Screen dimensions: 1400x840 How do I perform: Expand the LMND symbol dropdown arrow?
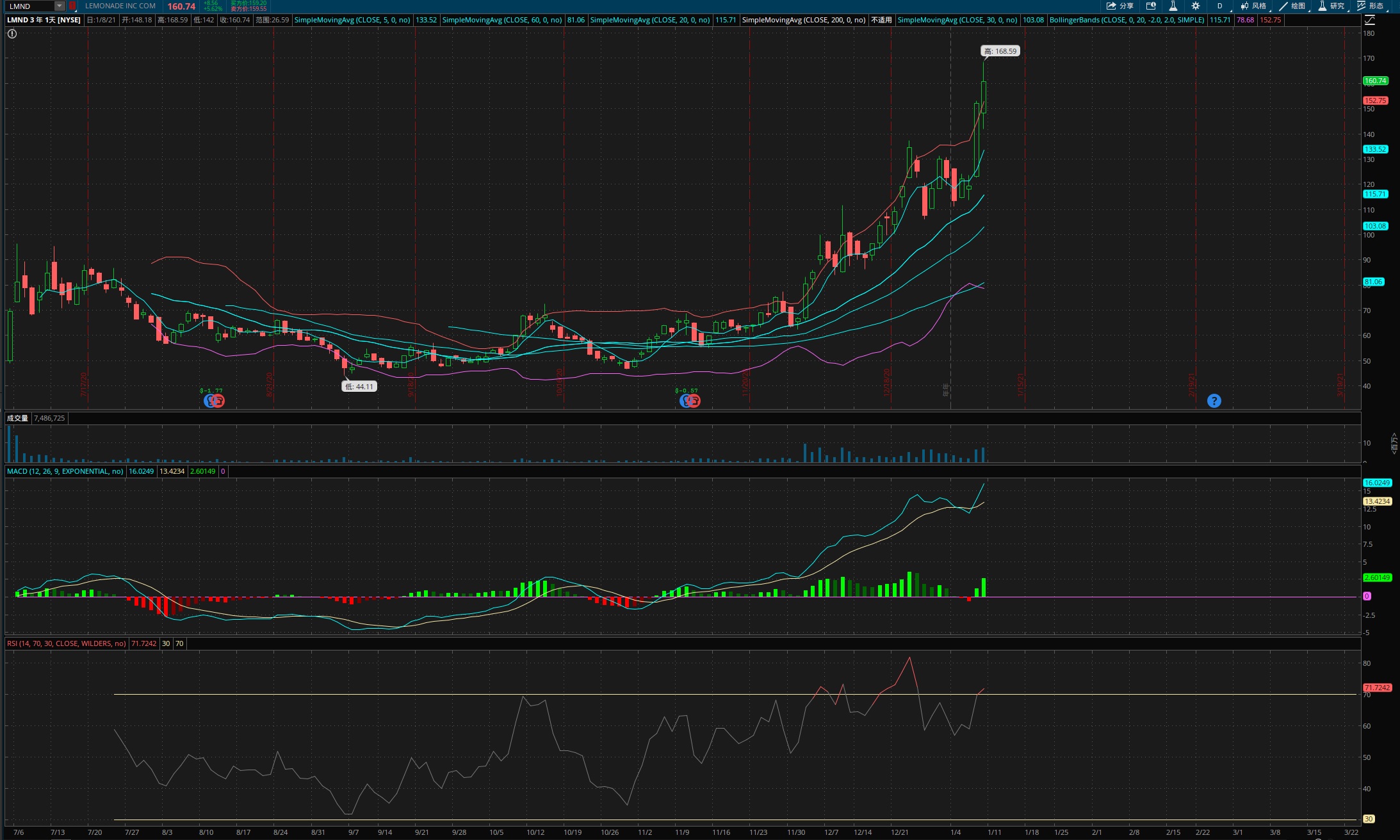click(x=59, y=6)
